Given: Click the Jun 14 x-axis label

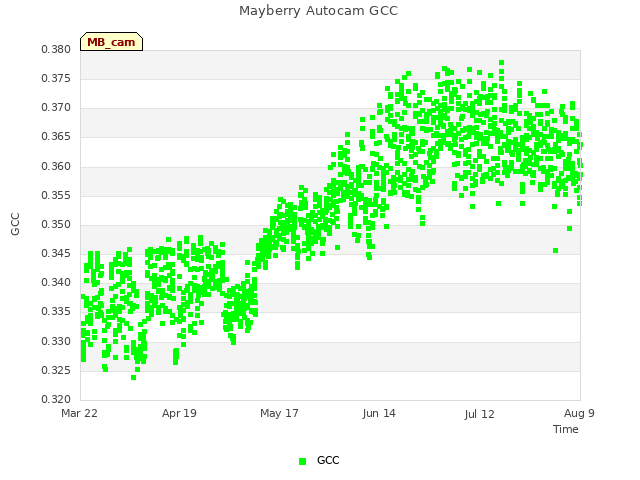Looking at the screenshot, I should pos(379,413).
